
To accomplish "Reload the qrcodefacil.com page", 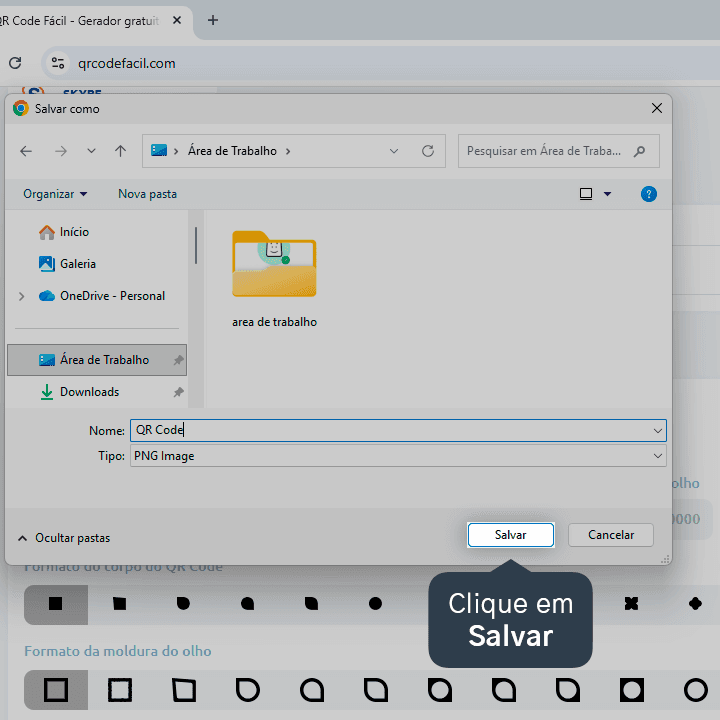I will coord(15,63).
